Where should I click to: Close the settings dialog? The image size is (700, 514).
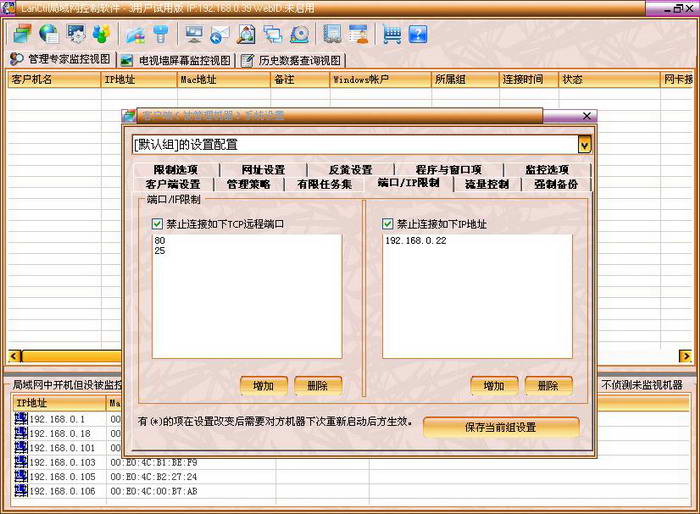(x=587, y=116)
